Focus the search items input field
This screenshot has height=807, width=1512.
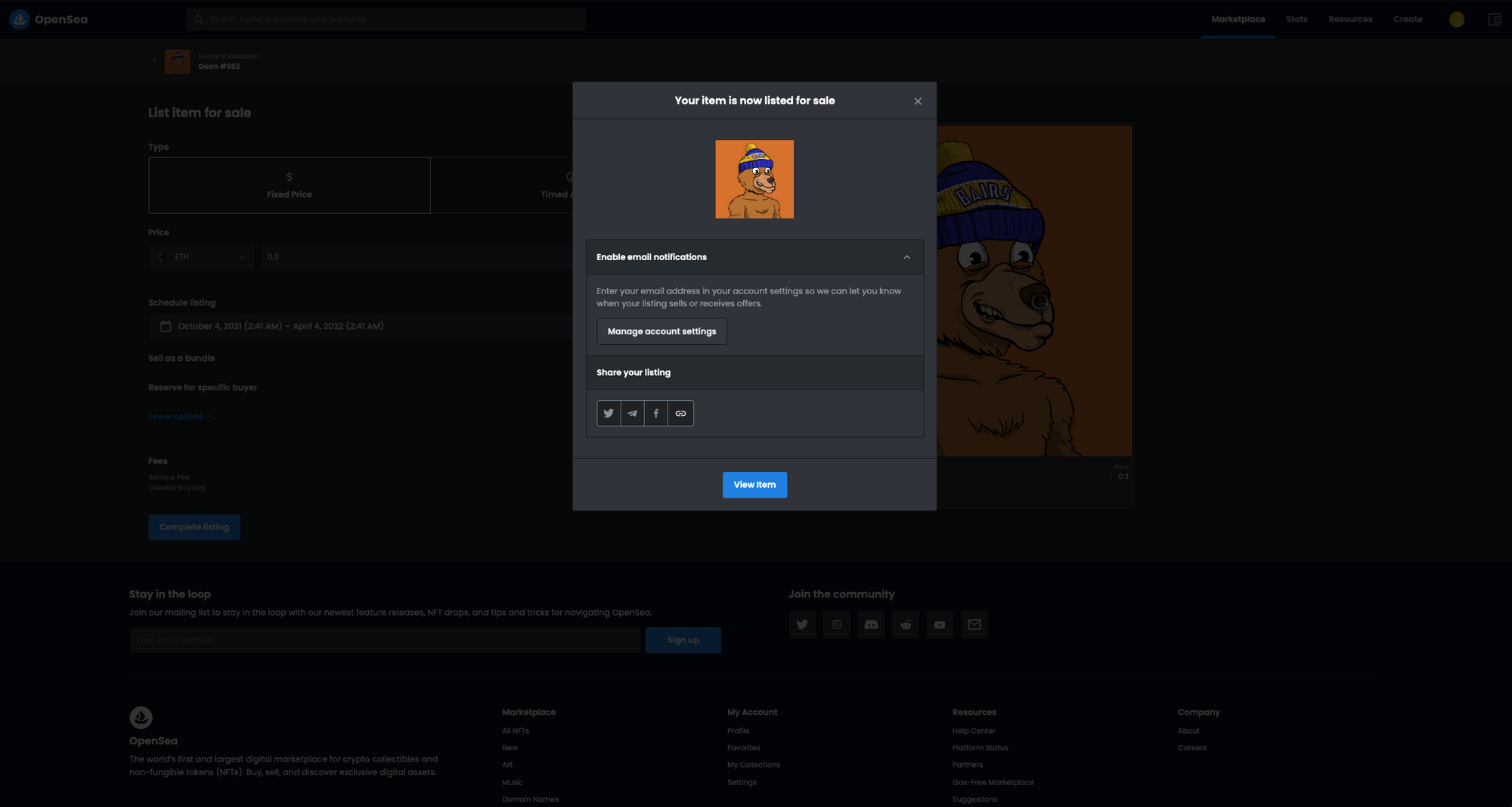tap(386, 20)
